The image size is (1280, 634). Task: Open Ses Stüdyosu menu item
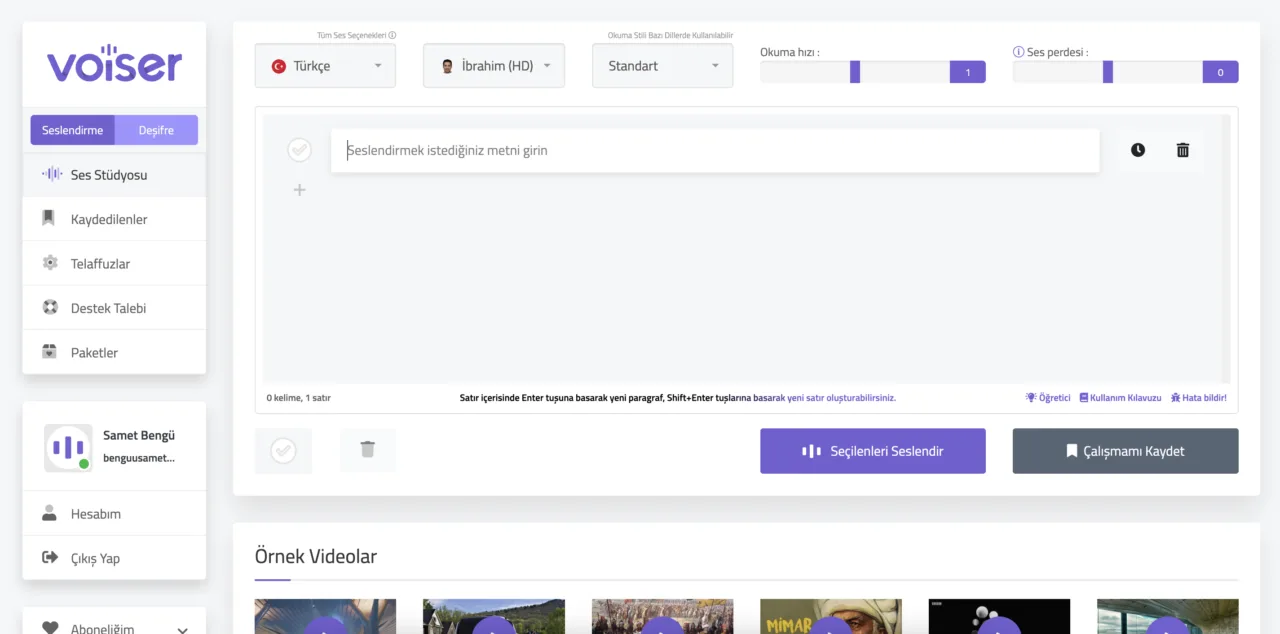114,174
